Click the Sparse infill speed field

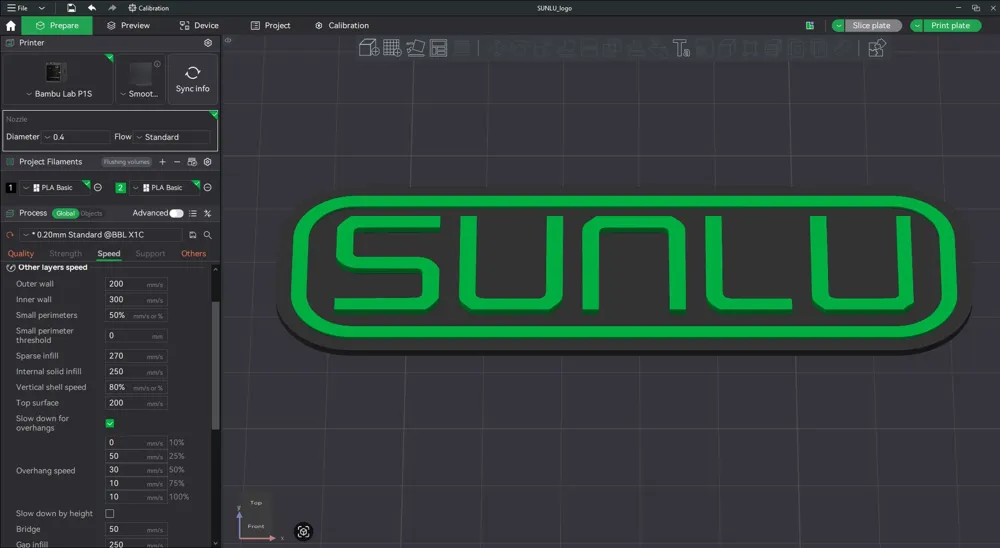pyautogui.click(x=136, y=356)
